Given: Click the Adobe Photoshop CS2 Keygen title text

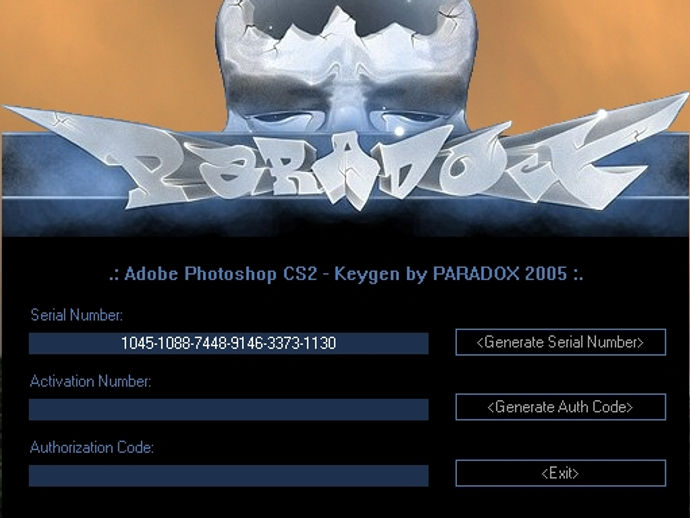Looking at the screenshot, I should [346, 274].
